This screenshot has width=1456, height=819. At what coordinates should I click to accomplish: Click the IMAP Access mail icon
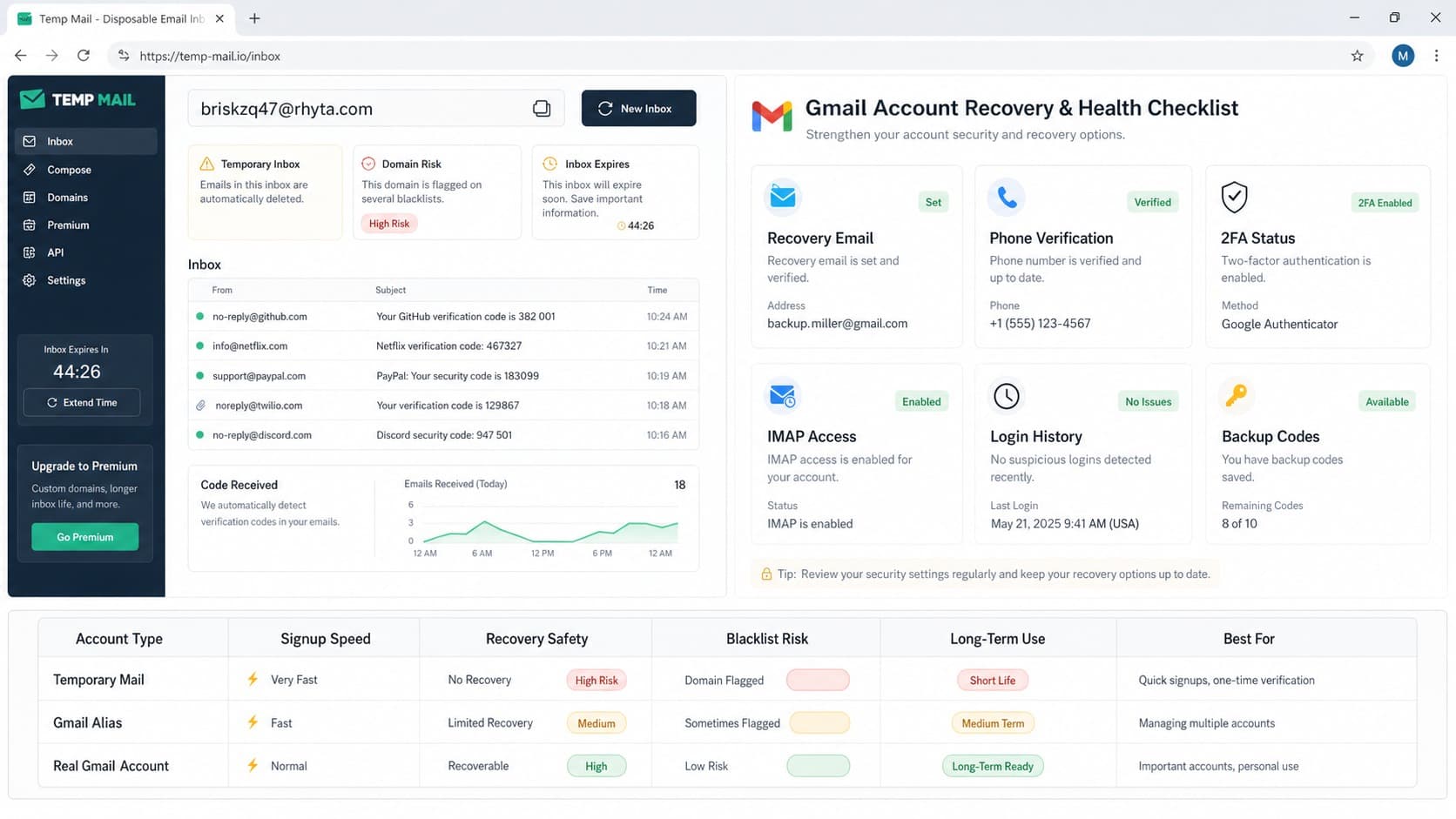coord(783,396)
